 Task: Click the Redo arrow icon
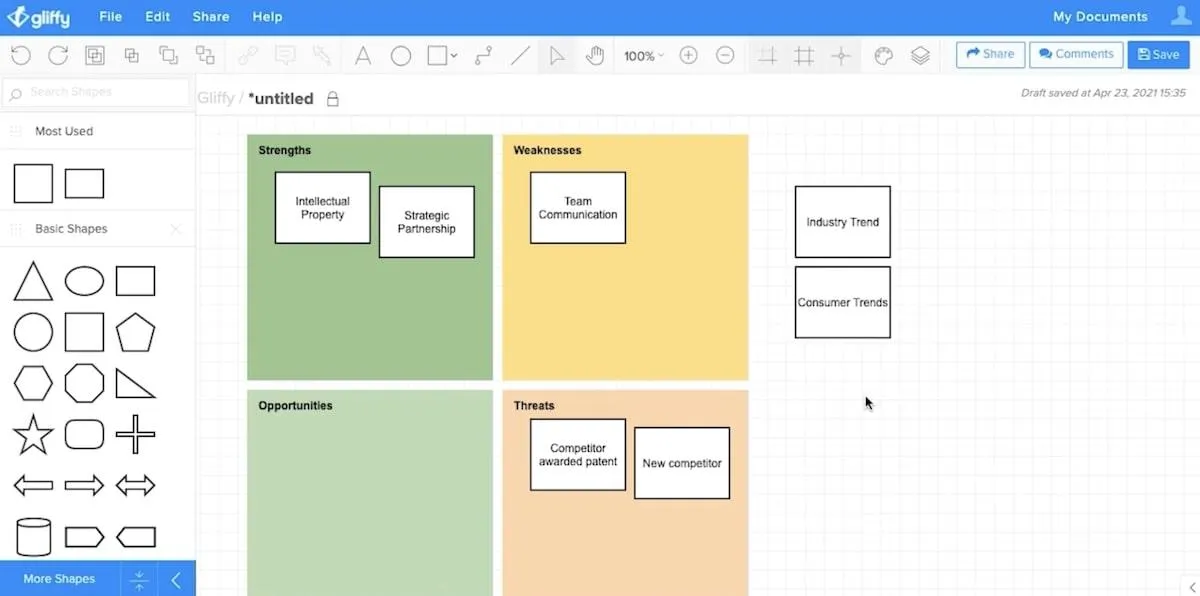click(58, 56)
